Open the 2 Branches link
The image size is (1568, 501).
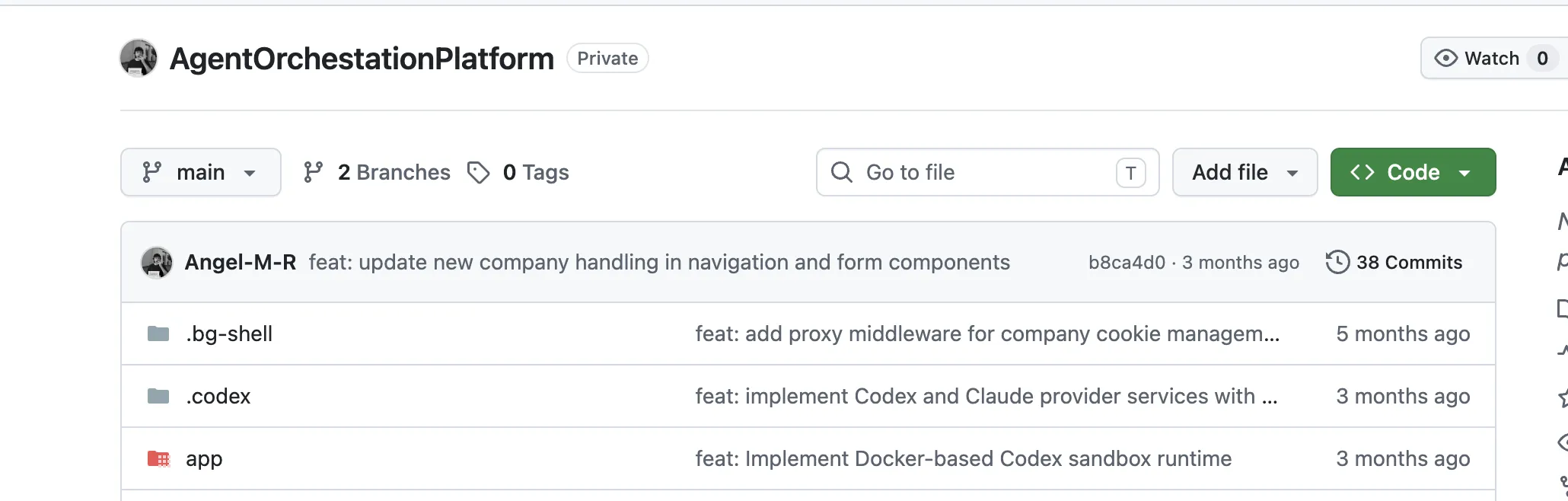pyautogui.click(x=376, y=172)
